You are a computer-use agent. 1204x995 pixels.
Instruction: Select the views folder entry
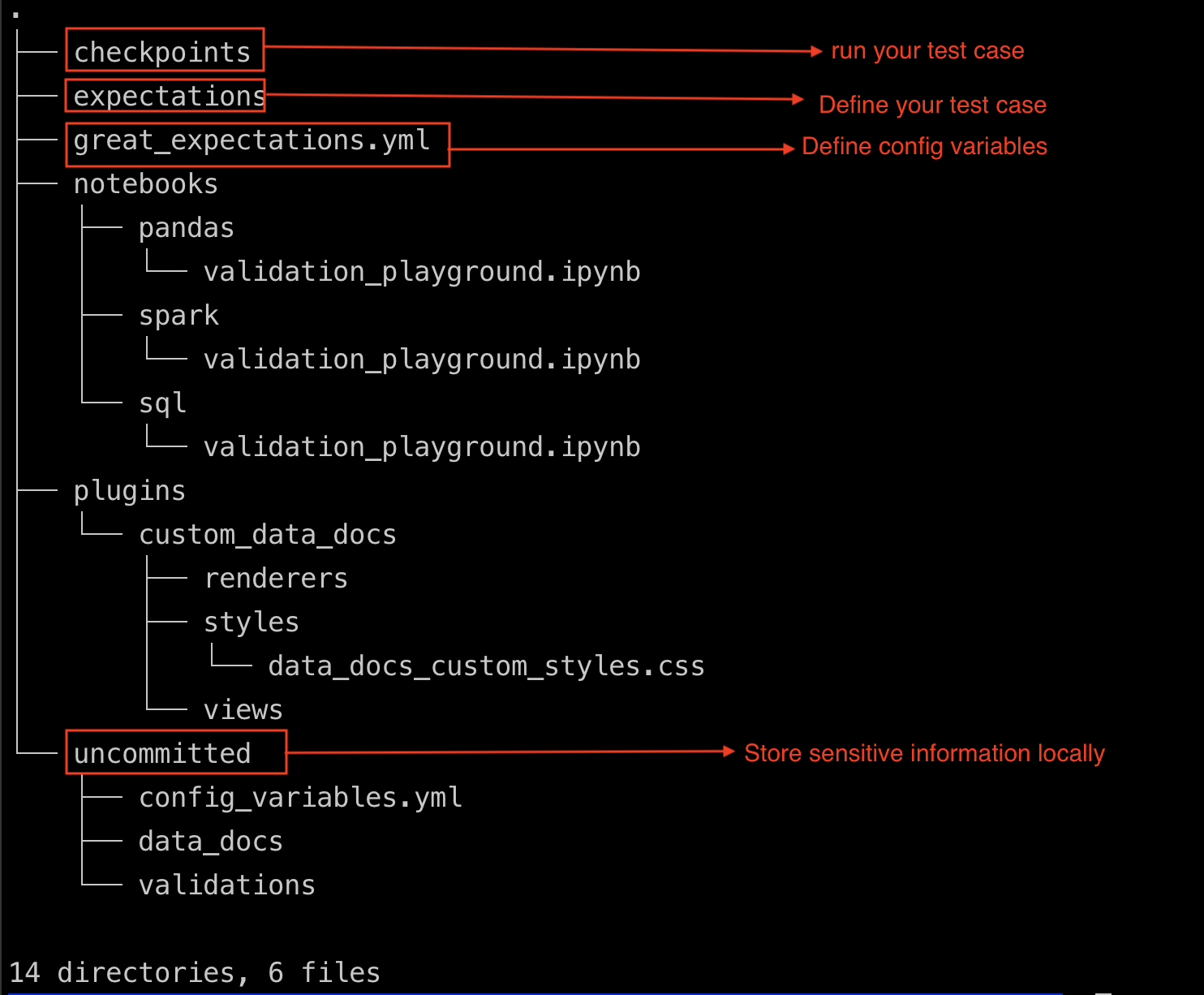click(243, 710)
